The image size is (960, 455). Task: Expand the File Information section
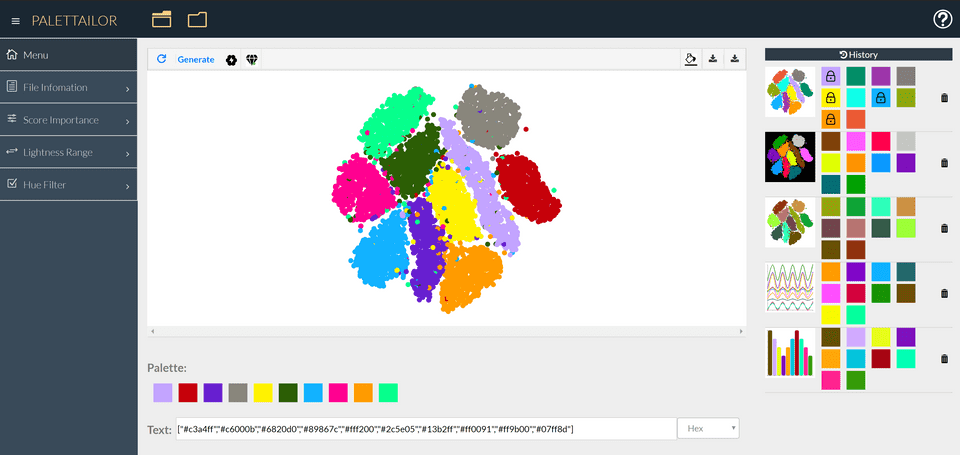(68, 88)
